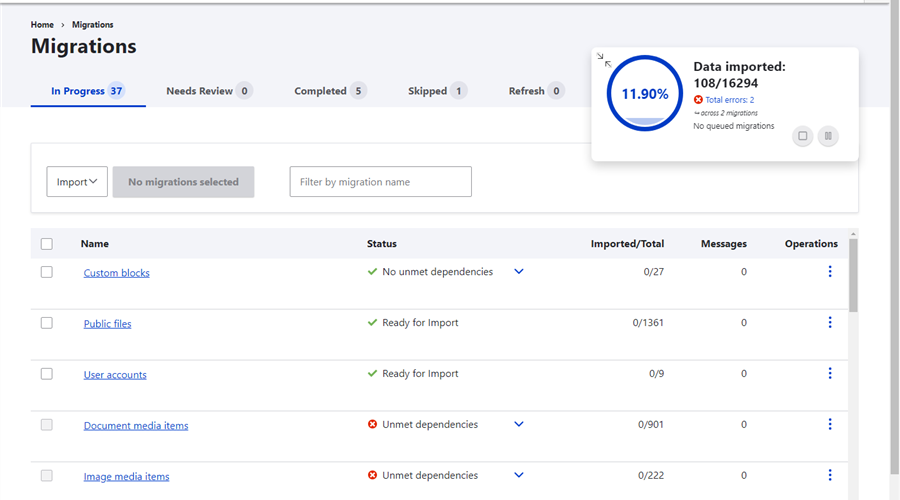Open the User accounts migration link

click(115, 375)
